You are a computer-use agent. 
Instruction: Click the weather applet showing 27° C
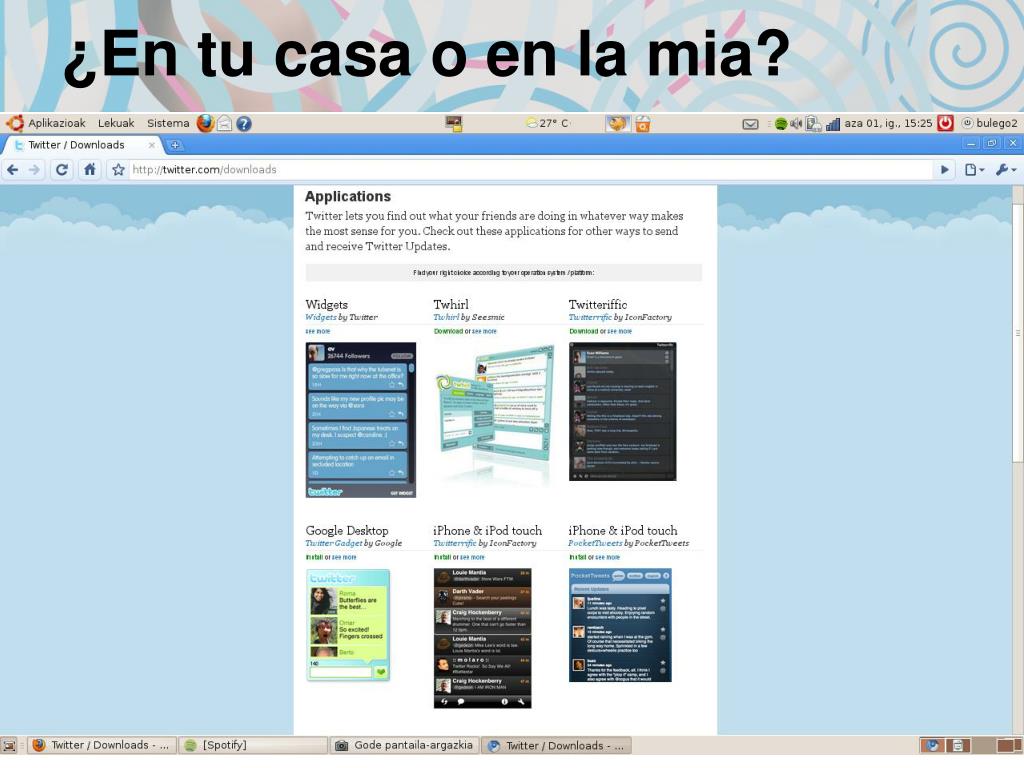coord(547,123)
